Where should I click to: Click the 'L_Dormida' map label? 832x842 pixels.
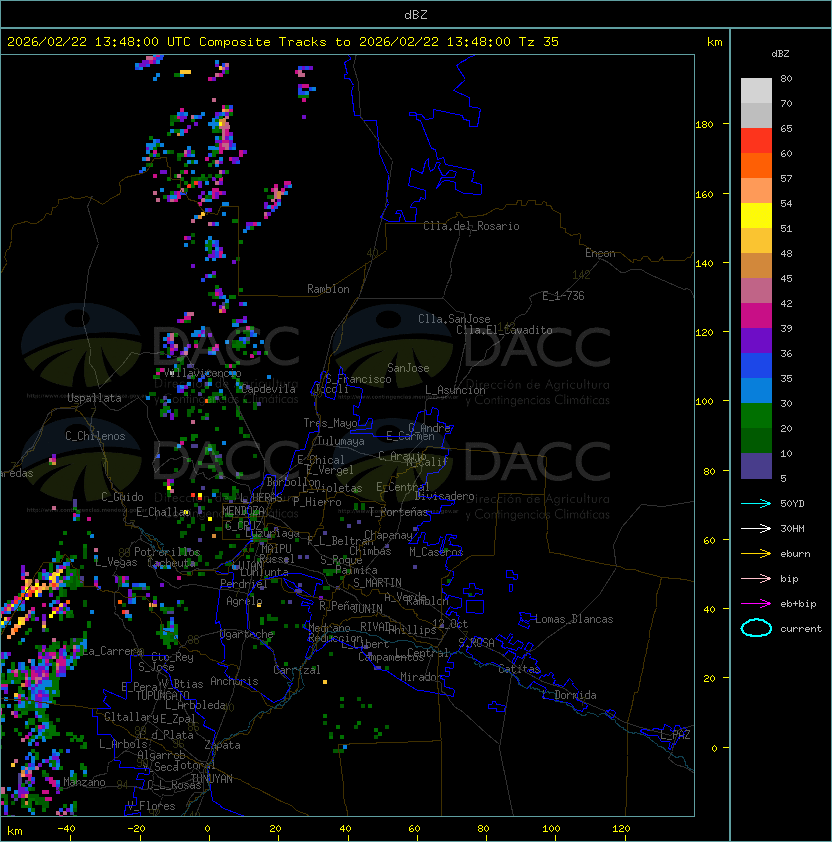click(569, 695)
